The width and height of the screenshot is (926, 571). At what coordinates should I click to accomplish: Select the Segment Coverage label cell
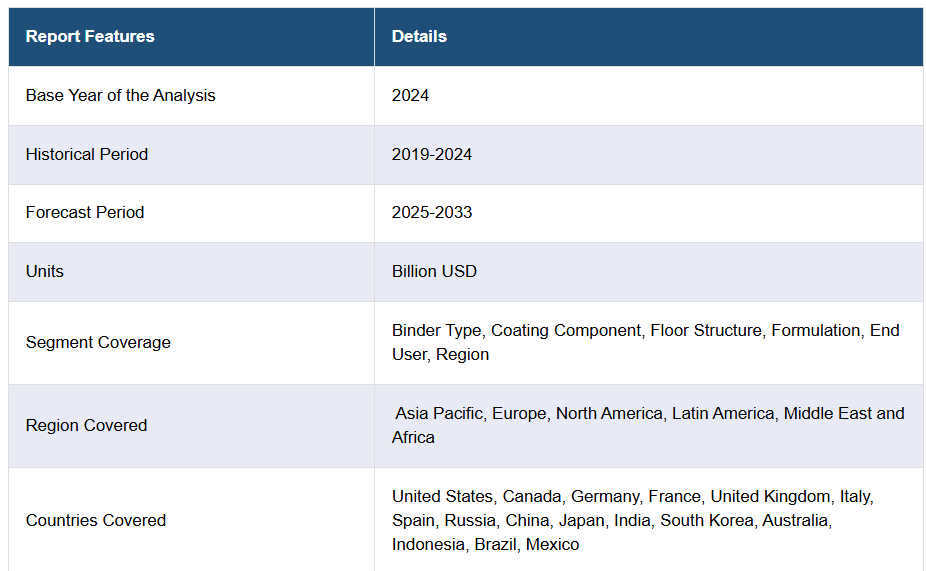point(98,343)
